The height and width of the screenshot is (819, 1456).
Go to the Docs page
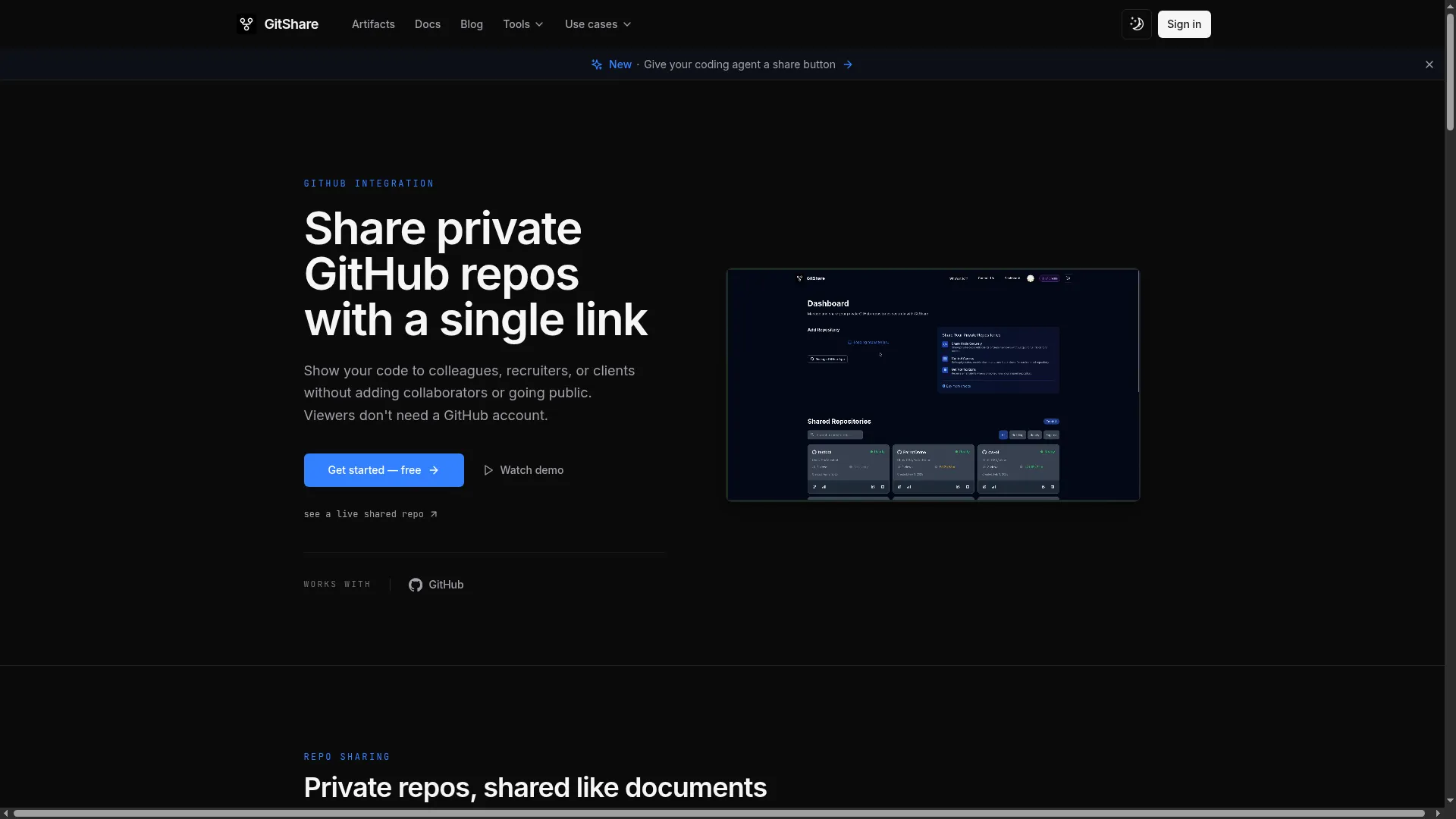(428, 24)
